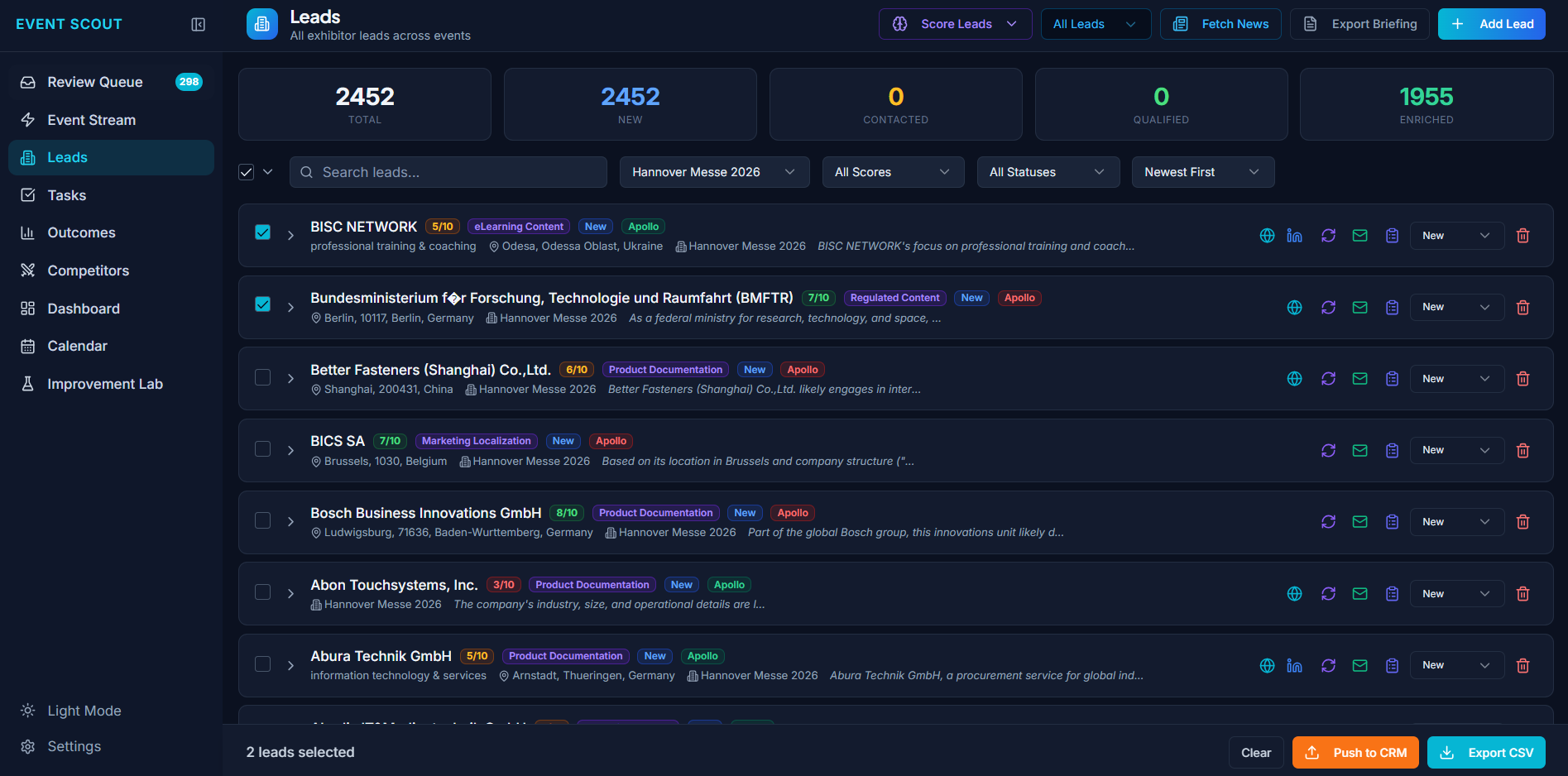
Task: Open website globe for Abon Touchsystems
Action: (1295, 594)
